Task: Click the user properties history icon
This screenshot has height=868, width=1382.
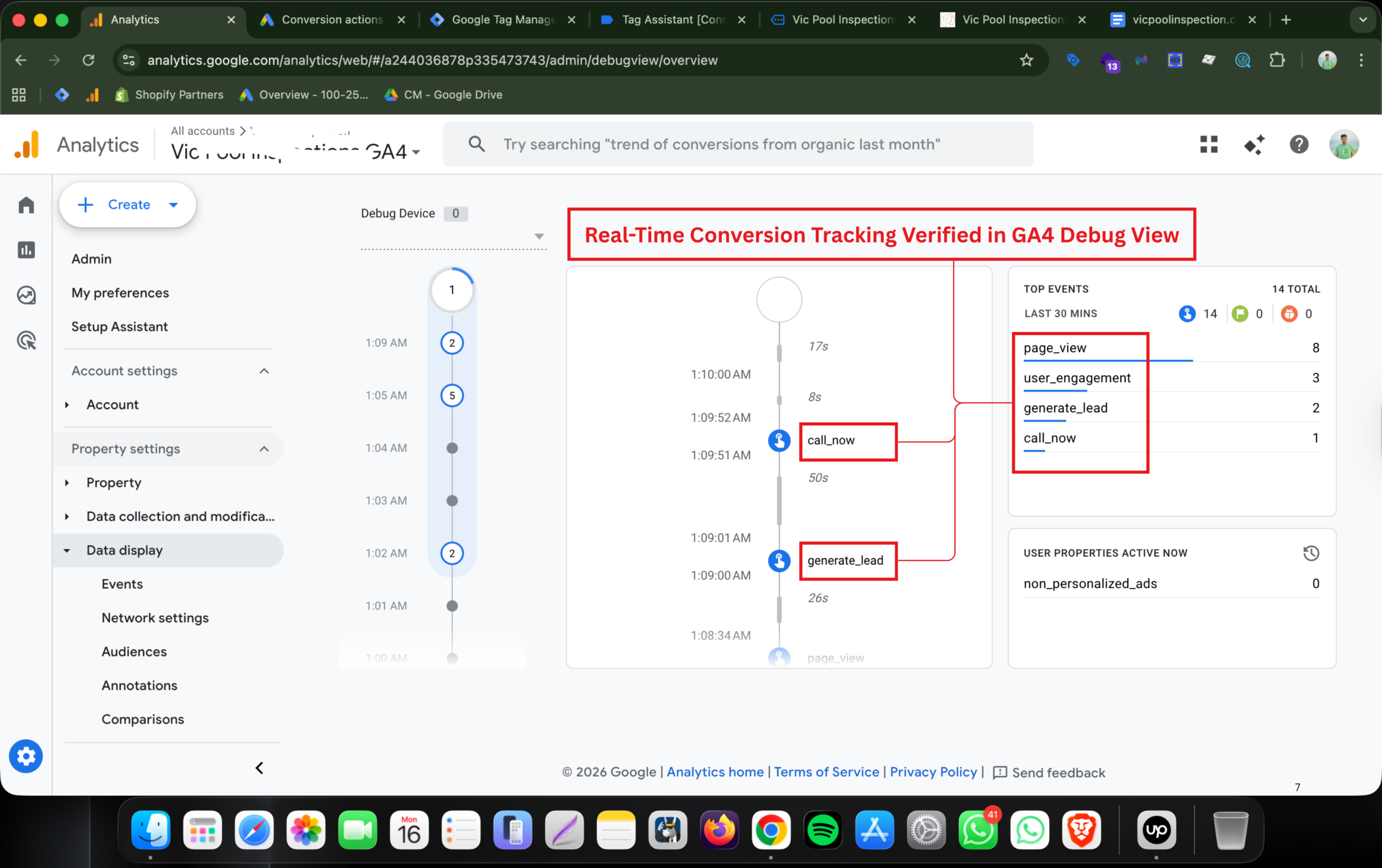Action: 1311,553
